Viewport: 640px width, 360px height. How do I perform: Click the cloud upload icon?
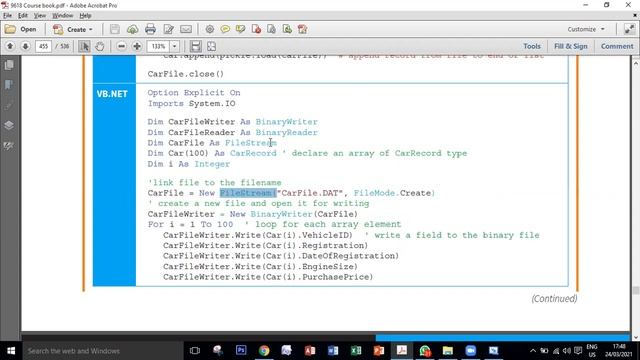132,29
